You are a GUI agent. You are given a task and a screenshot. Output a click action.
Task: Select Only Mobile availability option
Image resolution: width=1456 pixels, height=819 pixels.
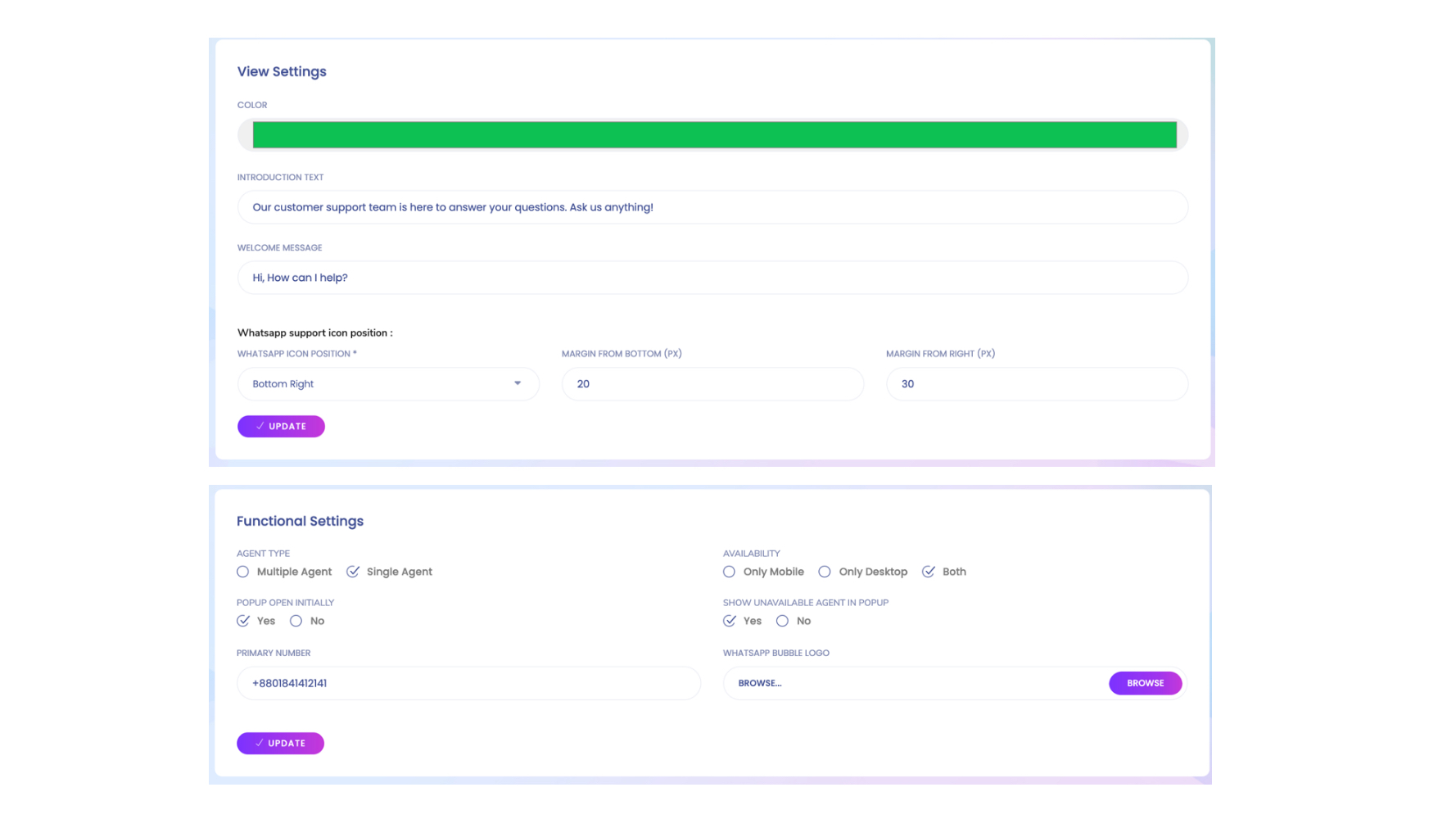[730, 572]
